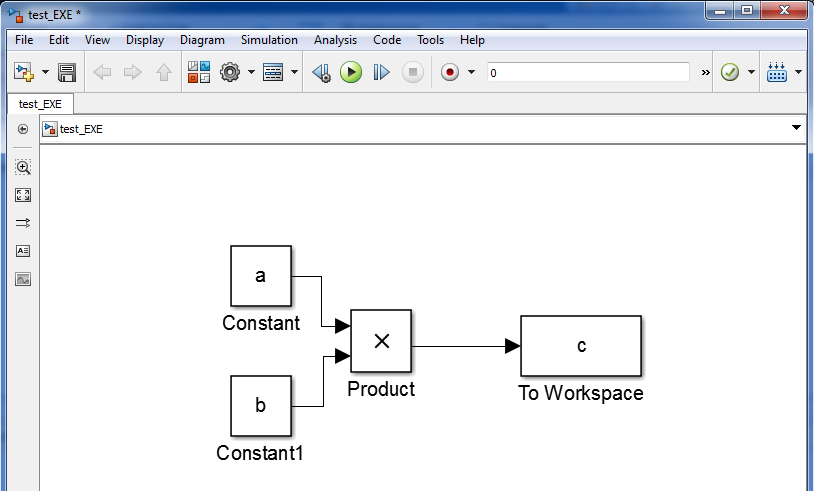The width and height of the screenshot is (814, 491).
Task: Expand the test_EXE path breadcrumb dropdown
Action: [x=796, y=128]
